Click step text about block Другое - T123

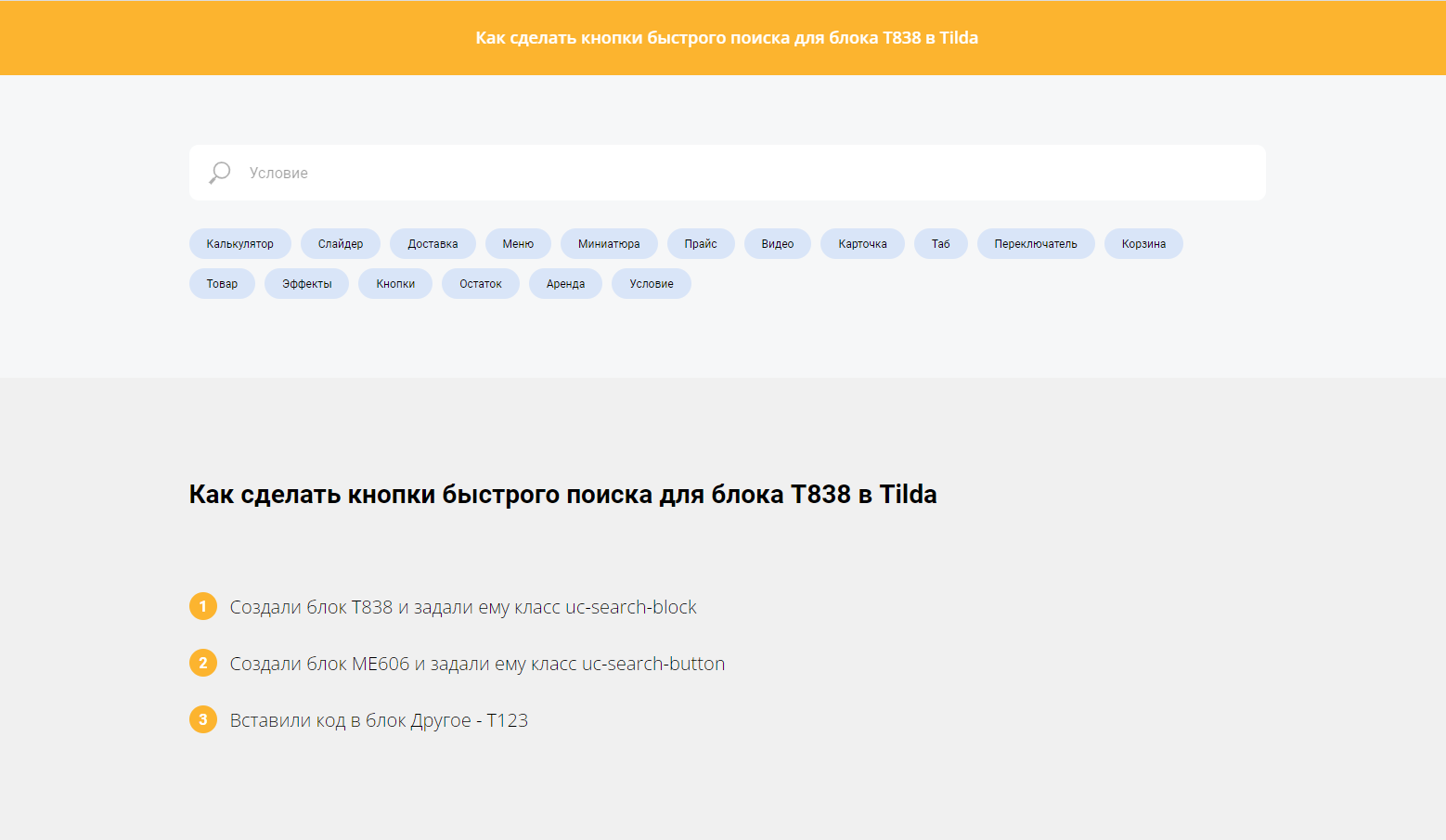pos(379,720)
